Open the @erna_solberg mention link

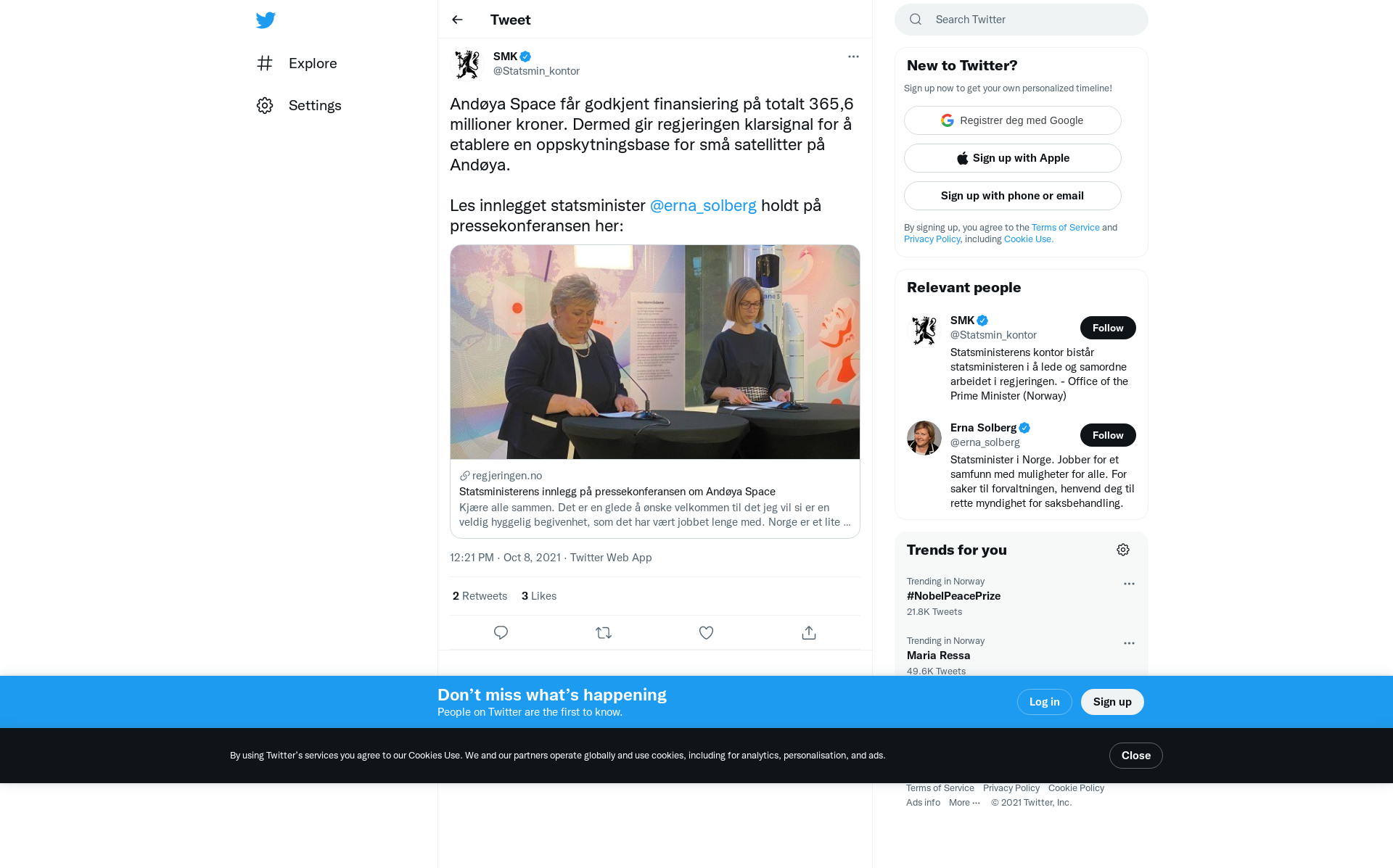[703, 205]
